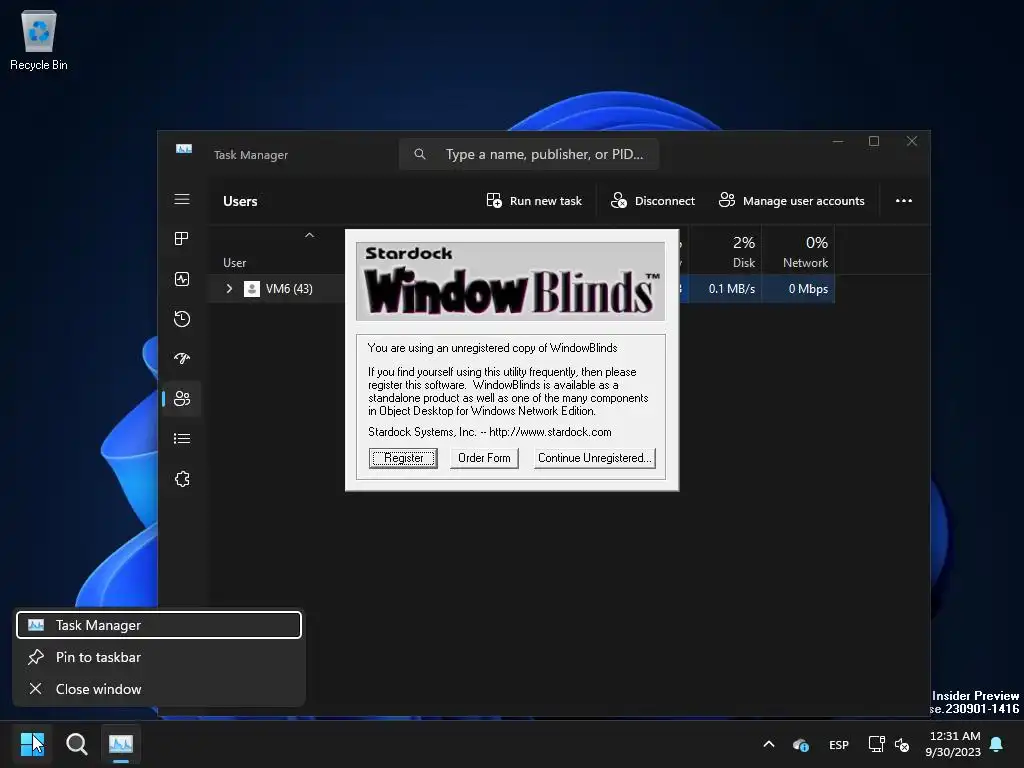Click the muted volume tray icon
1024x768 pixels.
point(902,744)
